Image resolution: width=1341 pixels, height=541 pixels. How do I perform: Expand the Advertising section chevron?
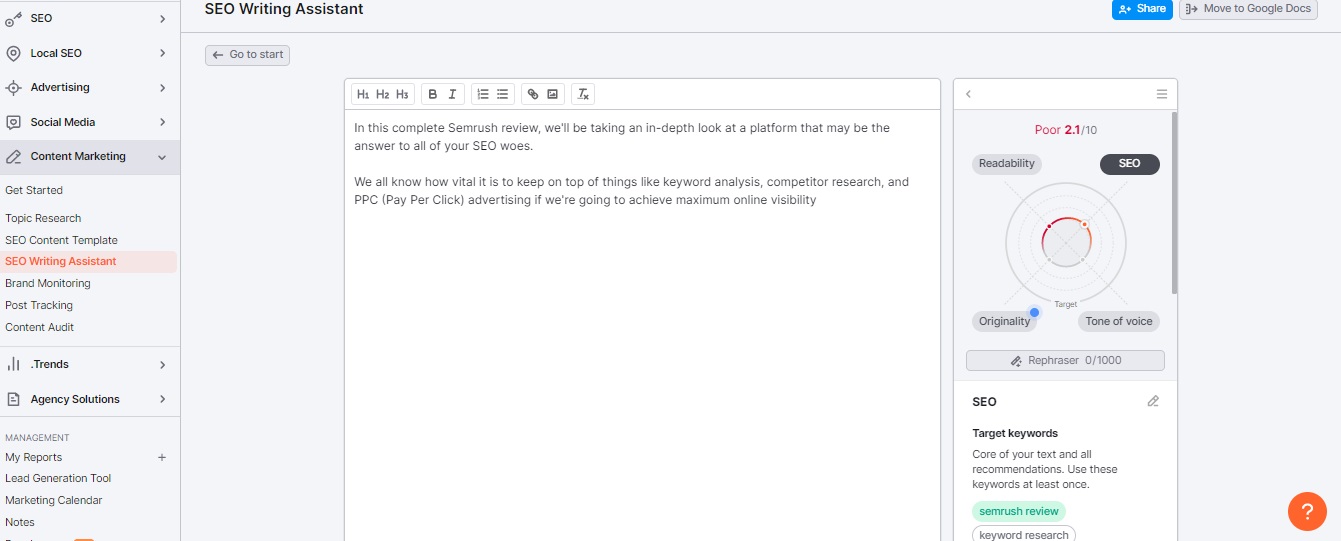162,88
